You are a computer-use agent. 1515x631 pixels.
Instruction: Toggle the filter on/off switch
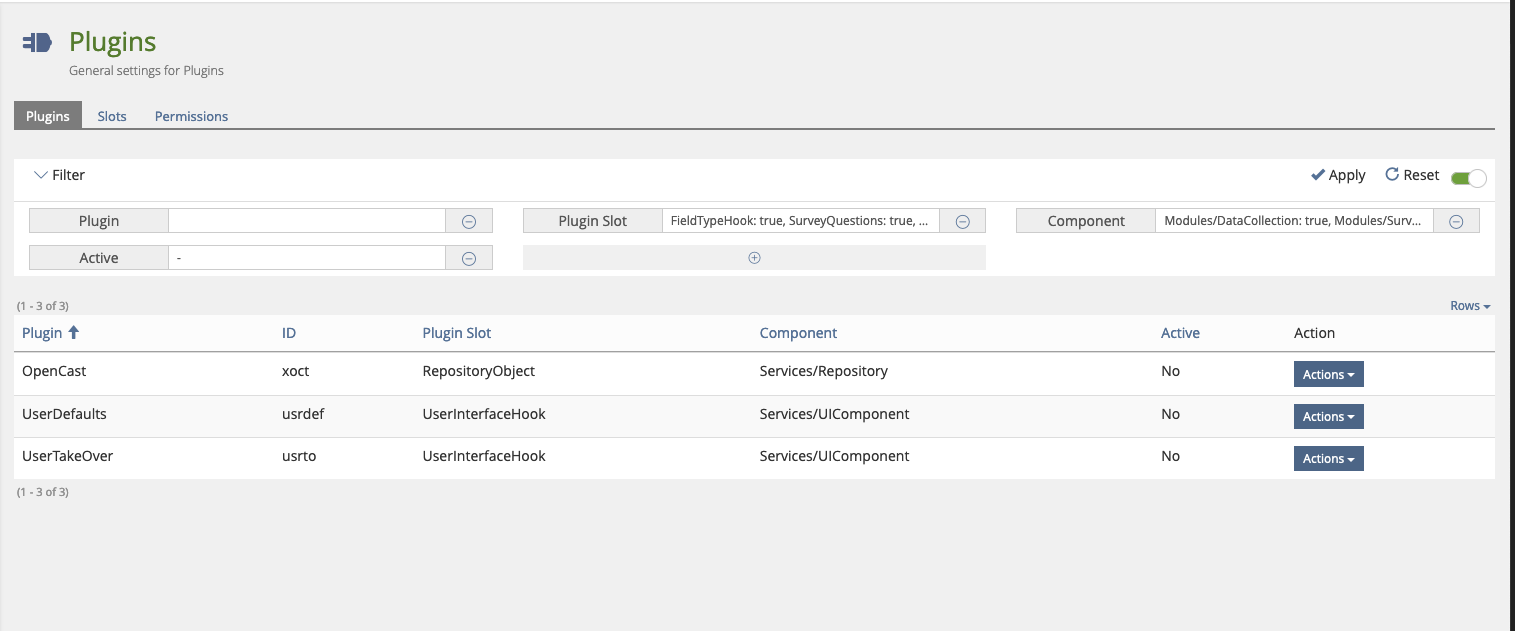coord(1468,178)
